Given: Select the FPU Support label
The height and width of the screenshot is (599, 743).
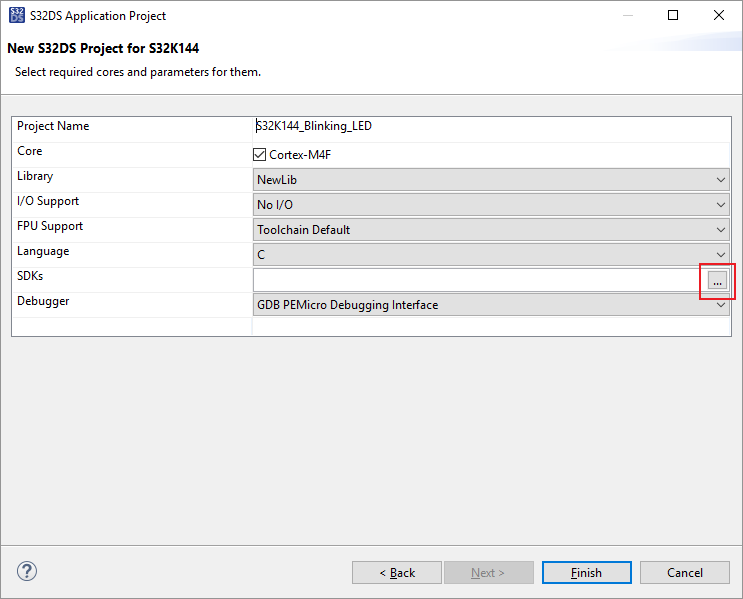Looking at the screenshot, I should (x=50, y=227).
